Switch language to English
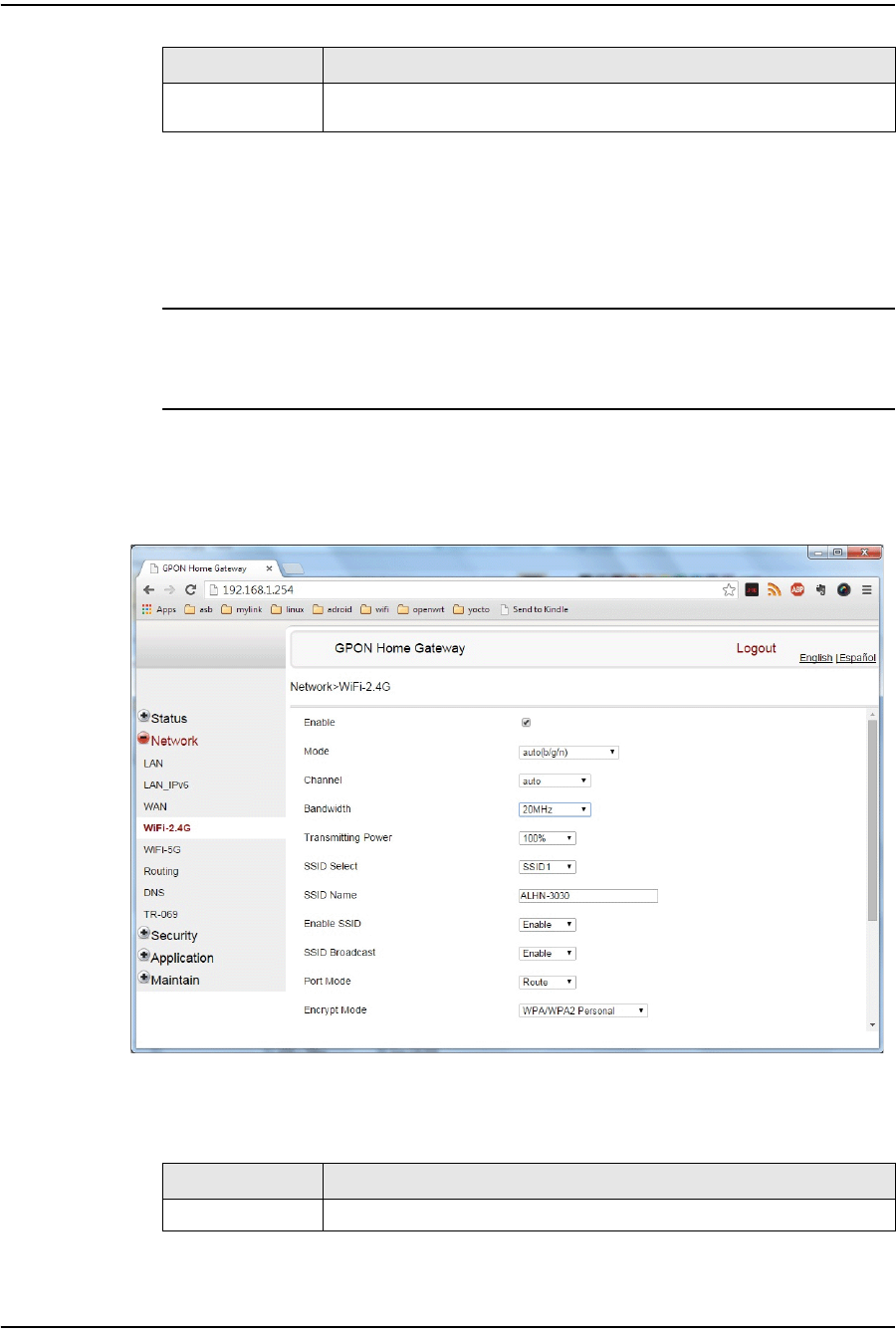Viewport: 896px width, 1337px height. (815, 658)
